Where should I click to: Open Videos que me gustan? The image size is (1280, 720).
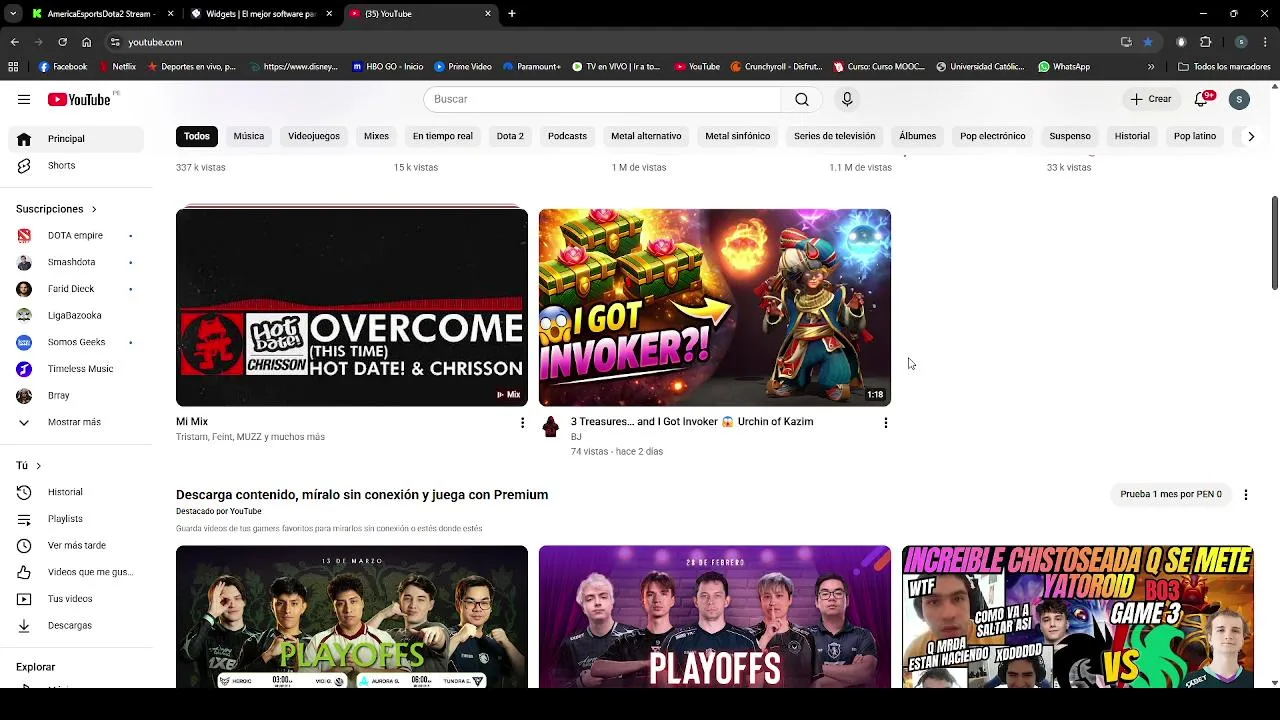coord(76,572)
